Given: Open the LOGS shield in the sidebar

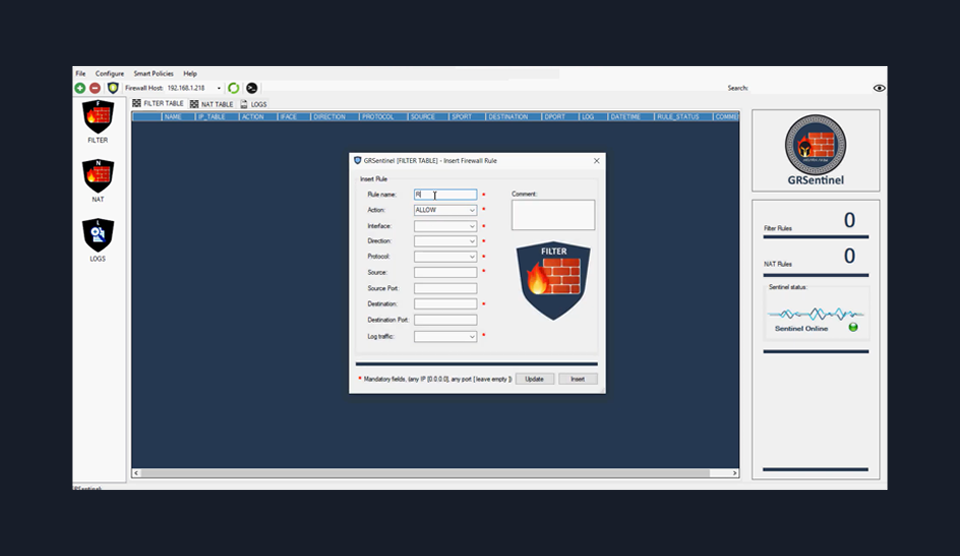Looking at the screenshot, I should coord(98,235).
